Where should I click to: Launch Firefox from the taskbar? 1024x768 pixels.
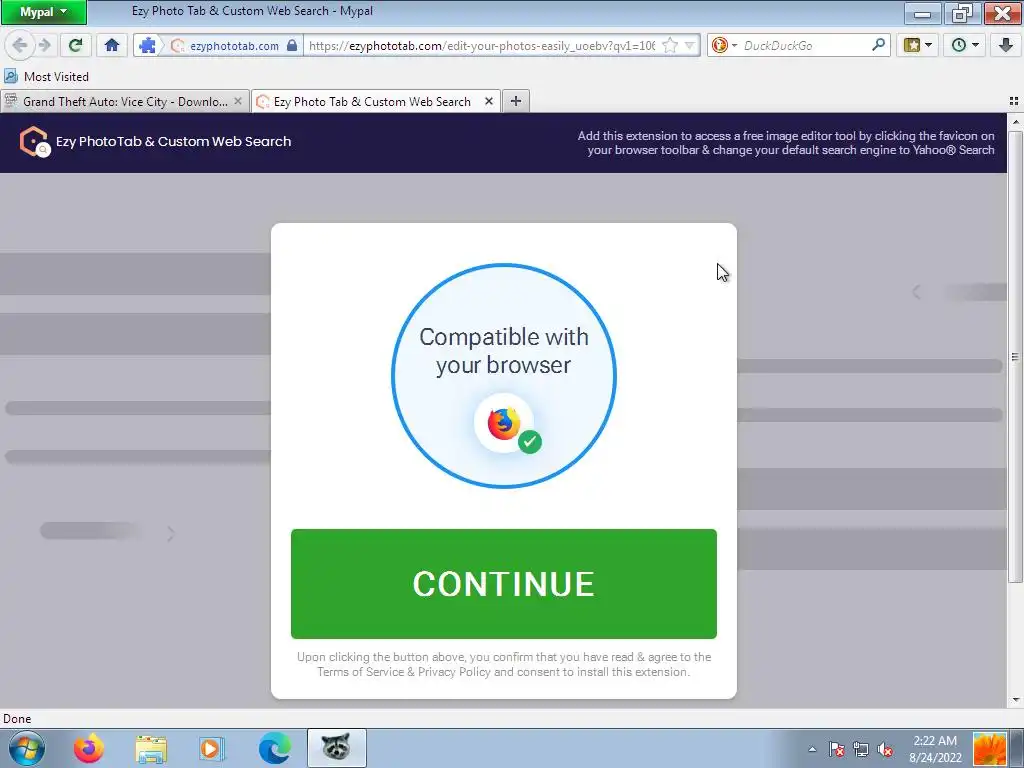click(89, 748)
